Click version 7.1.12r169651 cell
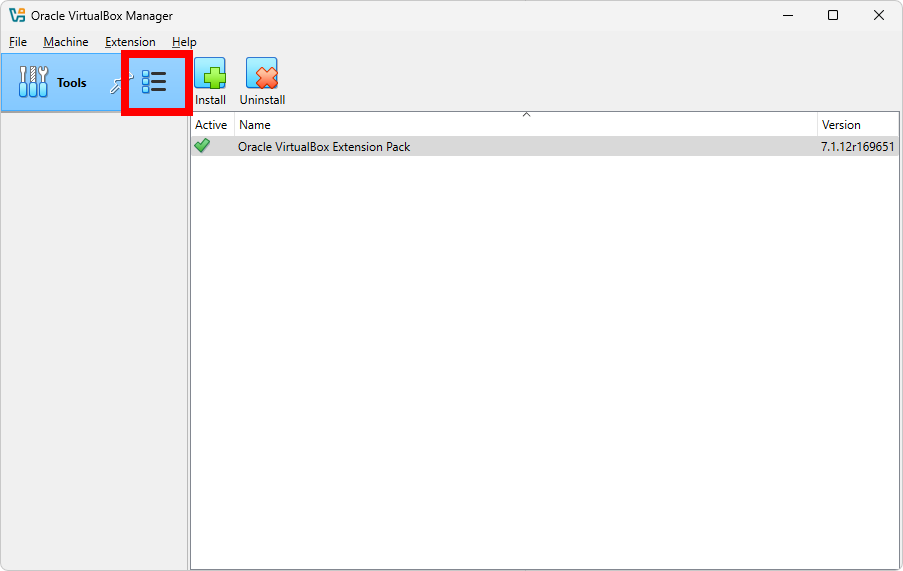Image resolution: width=903 pixels, height=571 pixels. 857,147
